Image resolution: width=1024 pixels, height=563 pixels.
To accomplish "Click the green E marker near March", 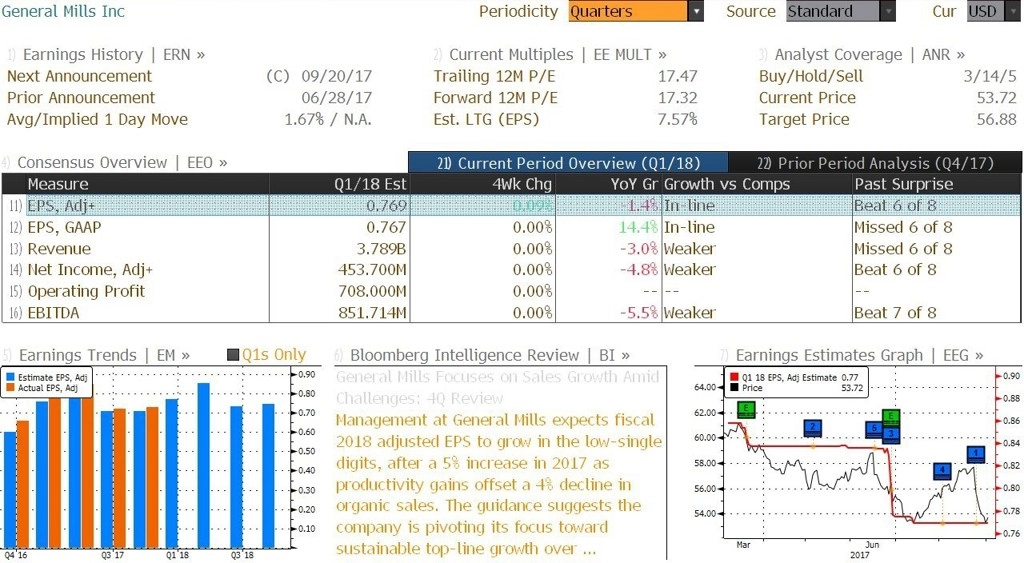I will coord(746,410).
